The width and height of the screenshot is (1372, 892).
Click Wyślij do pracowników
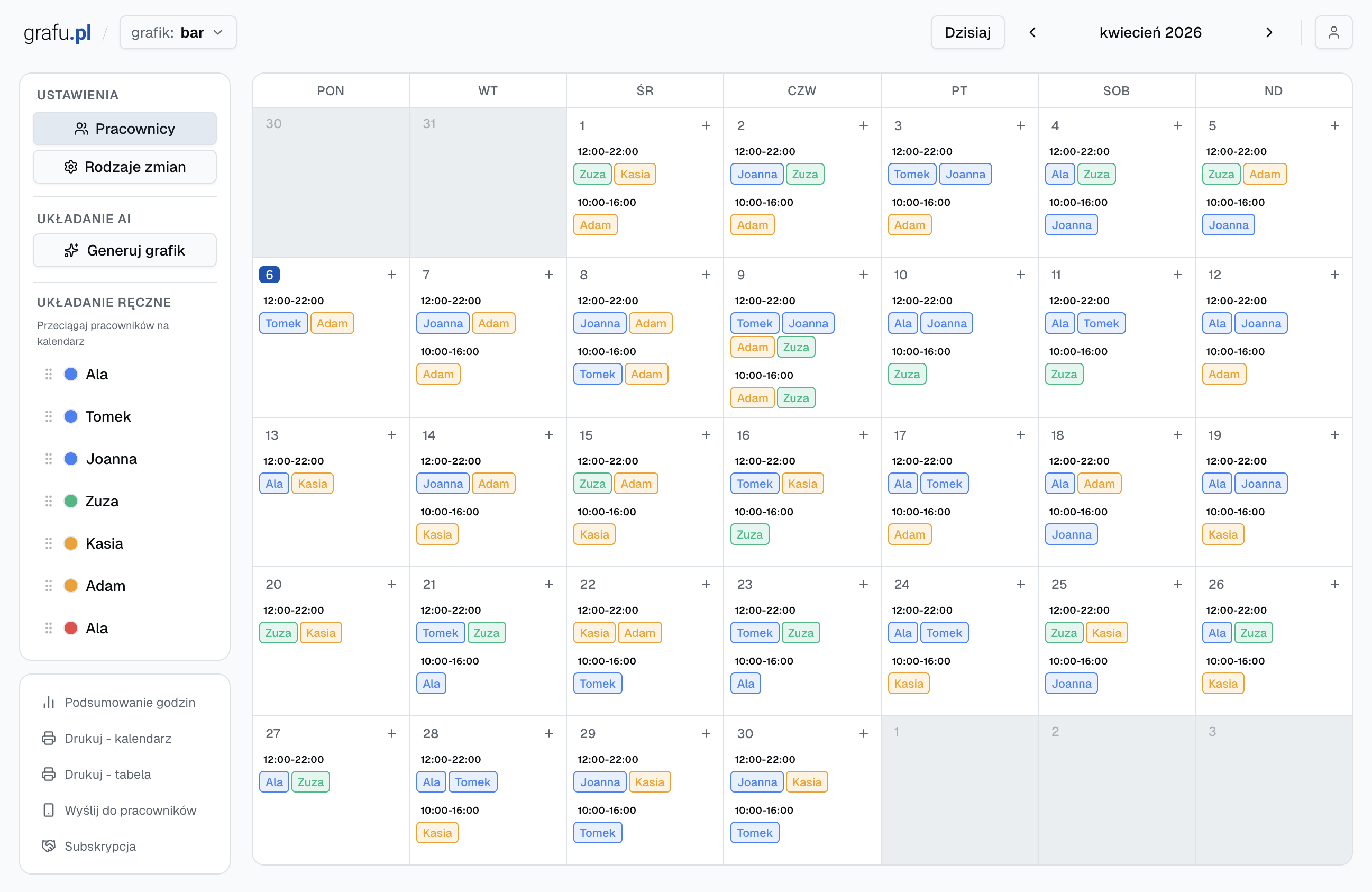(130, 809)
